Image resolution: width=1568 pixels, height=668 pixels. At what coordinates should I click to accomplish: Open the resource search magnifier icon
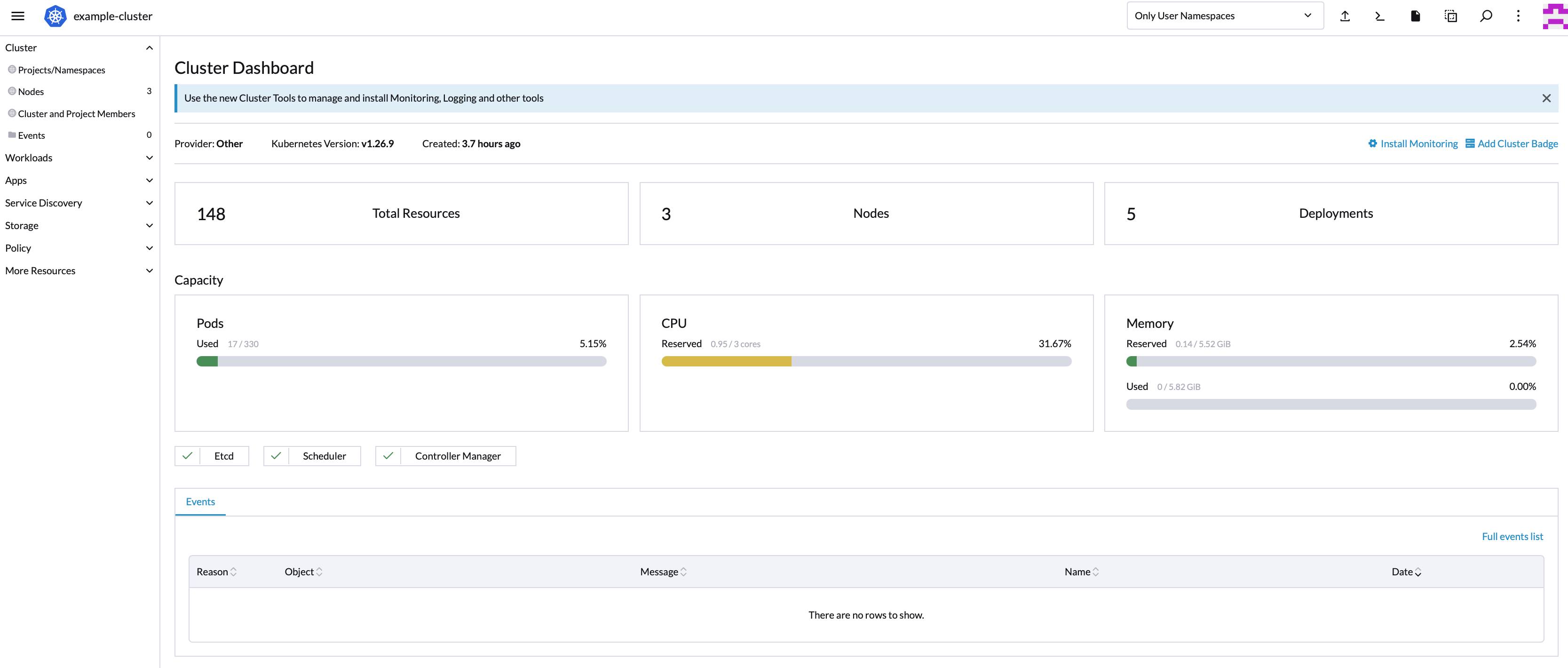(1486, 16)
